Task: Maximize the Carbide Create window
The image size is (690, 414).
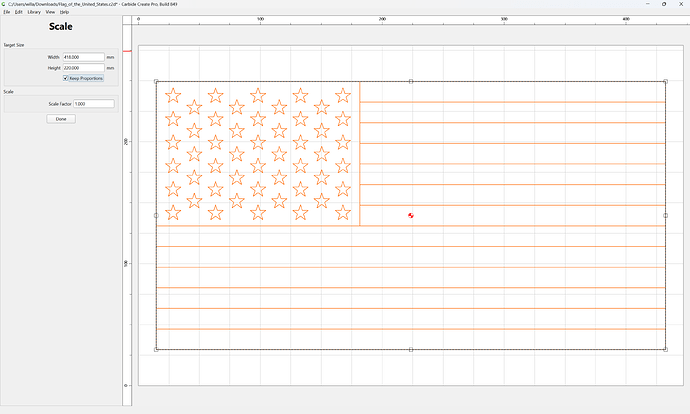Action: [664, 4]
